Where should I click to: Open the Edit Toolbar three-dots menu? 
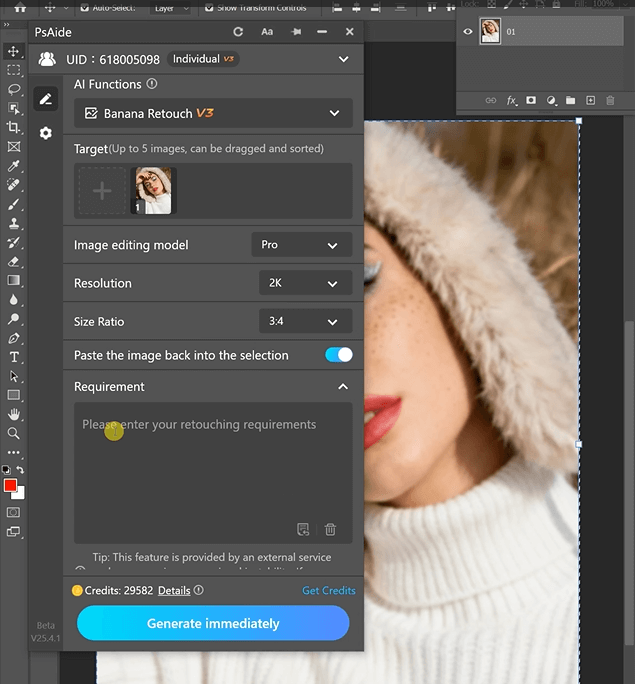[x=14, y=452]
